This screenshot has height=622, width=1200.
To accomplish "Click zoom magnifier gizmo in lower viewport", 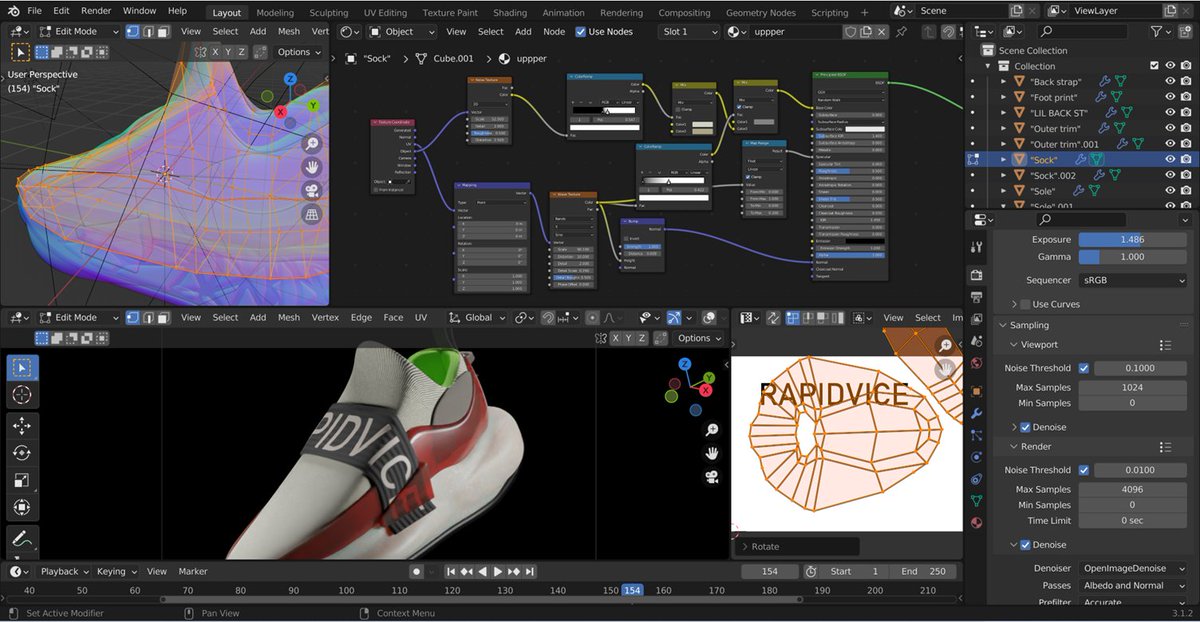I will pos(712,430).
